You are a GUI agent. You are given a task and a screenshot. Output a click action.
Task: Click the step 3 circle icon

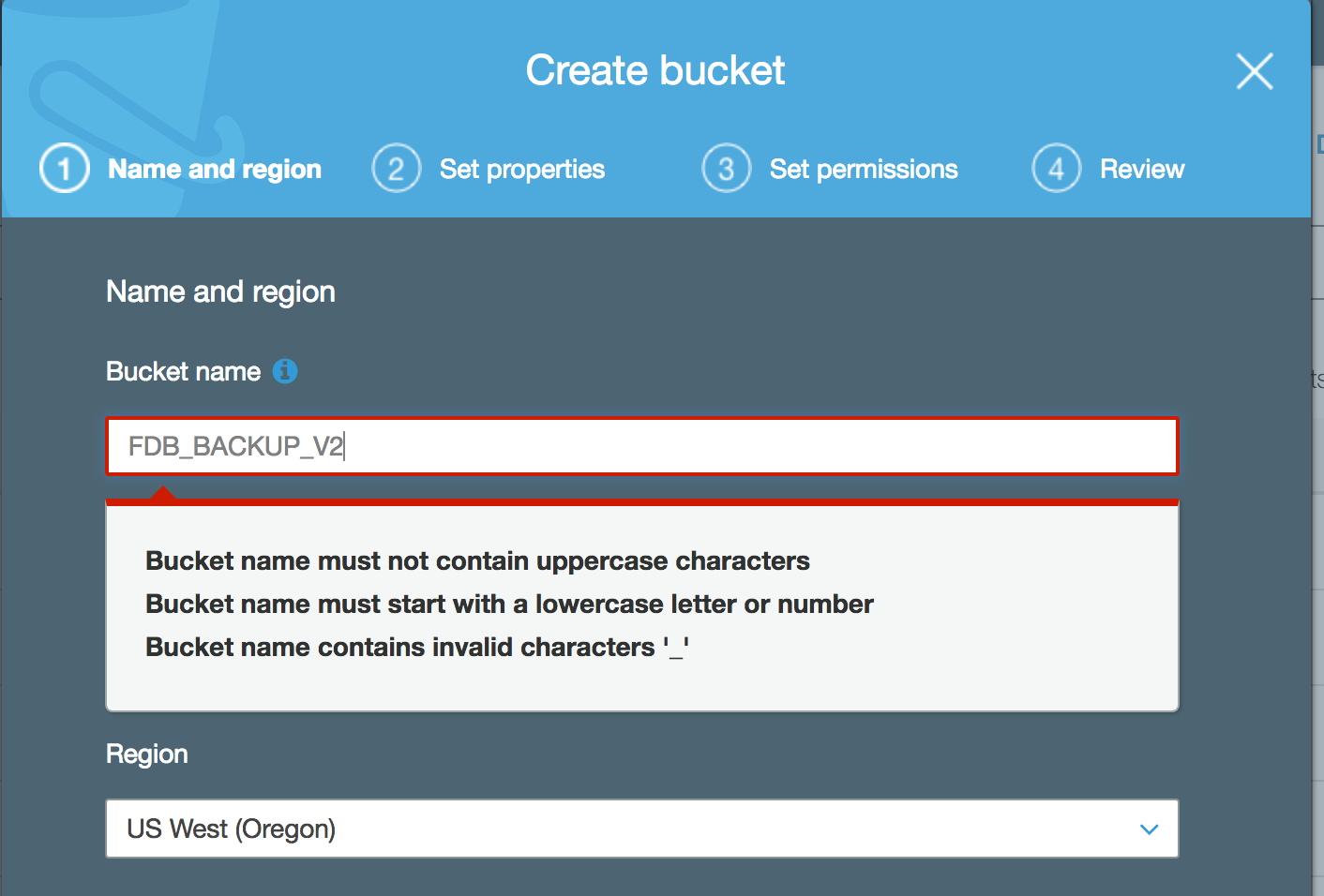(x=727, y=168)
